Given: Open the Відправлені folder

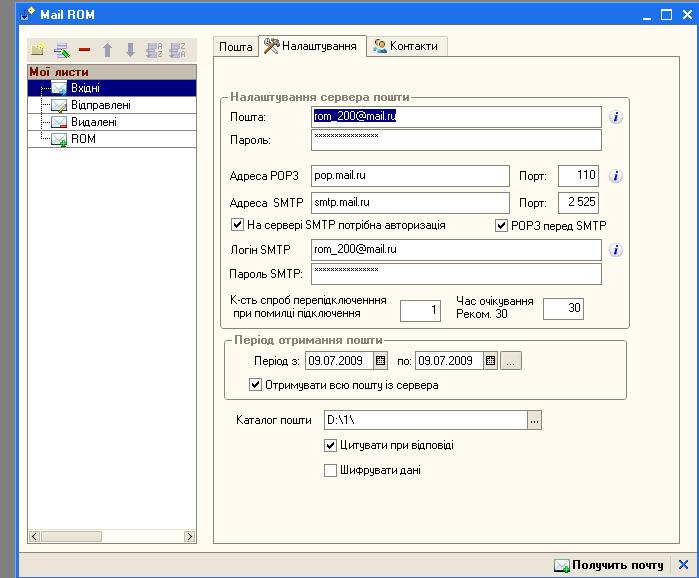Looking at the screenshot, I should (x=112, y=105).
